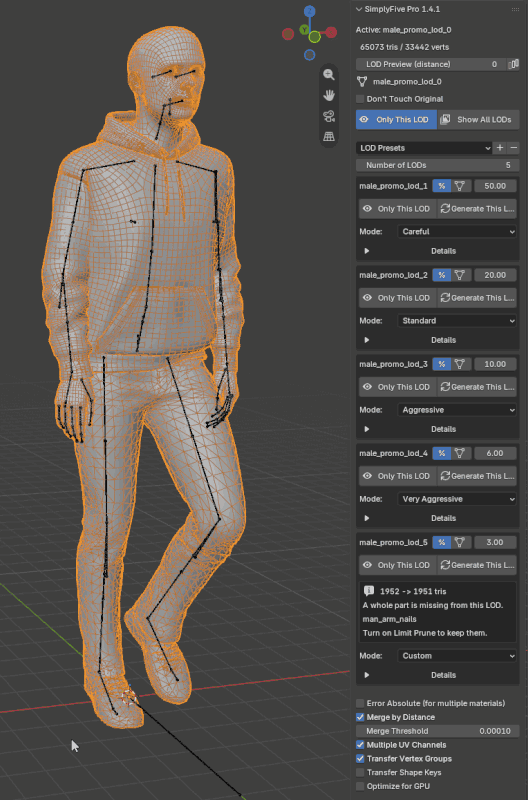The height and width of the screenshot is (800, 528).
Task: Toggle the camera view icon
Action: tap(329, 116)
